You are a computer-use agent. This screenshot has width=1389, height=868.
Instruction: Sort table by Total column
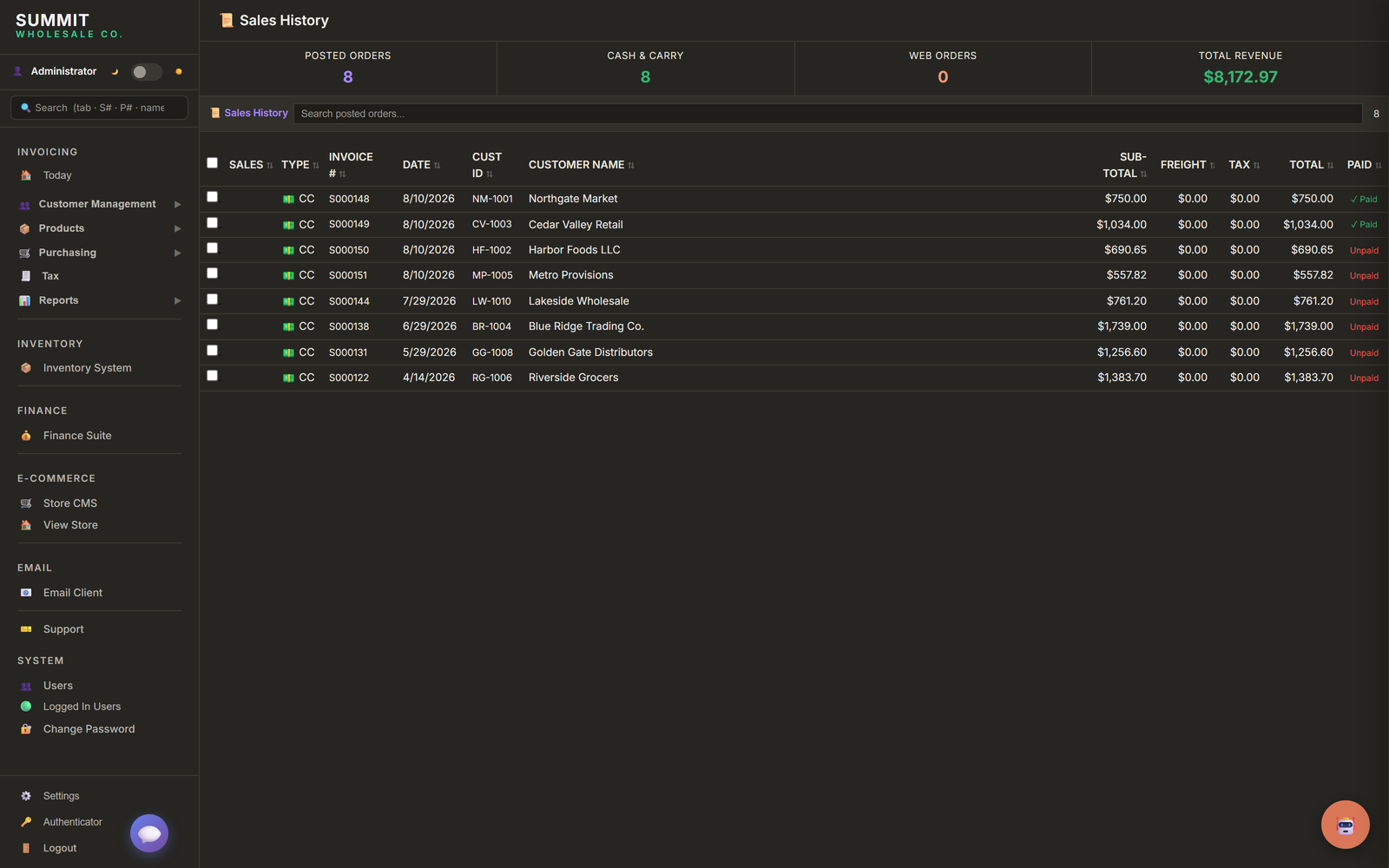1311,165
